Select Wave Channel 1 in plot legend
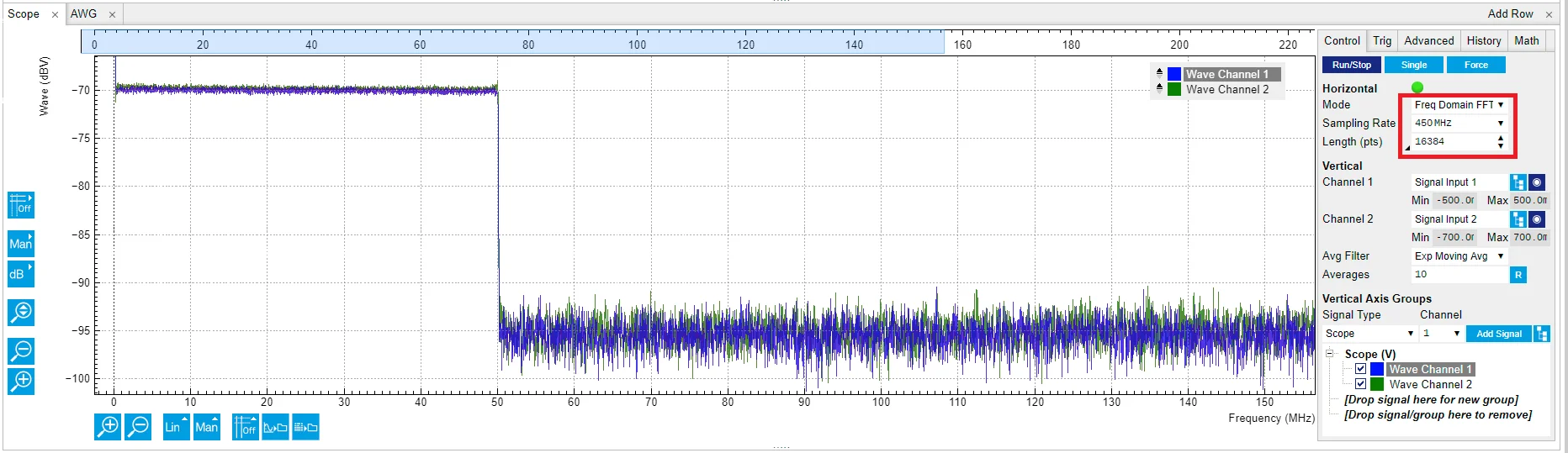The image size is (1568, 453). pos(1232,74)
